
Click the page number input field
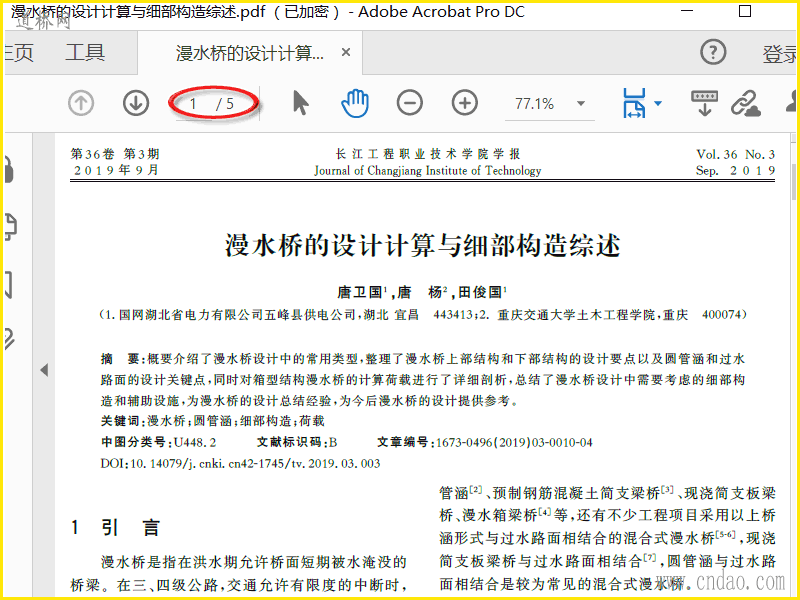[194, 104]
